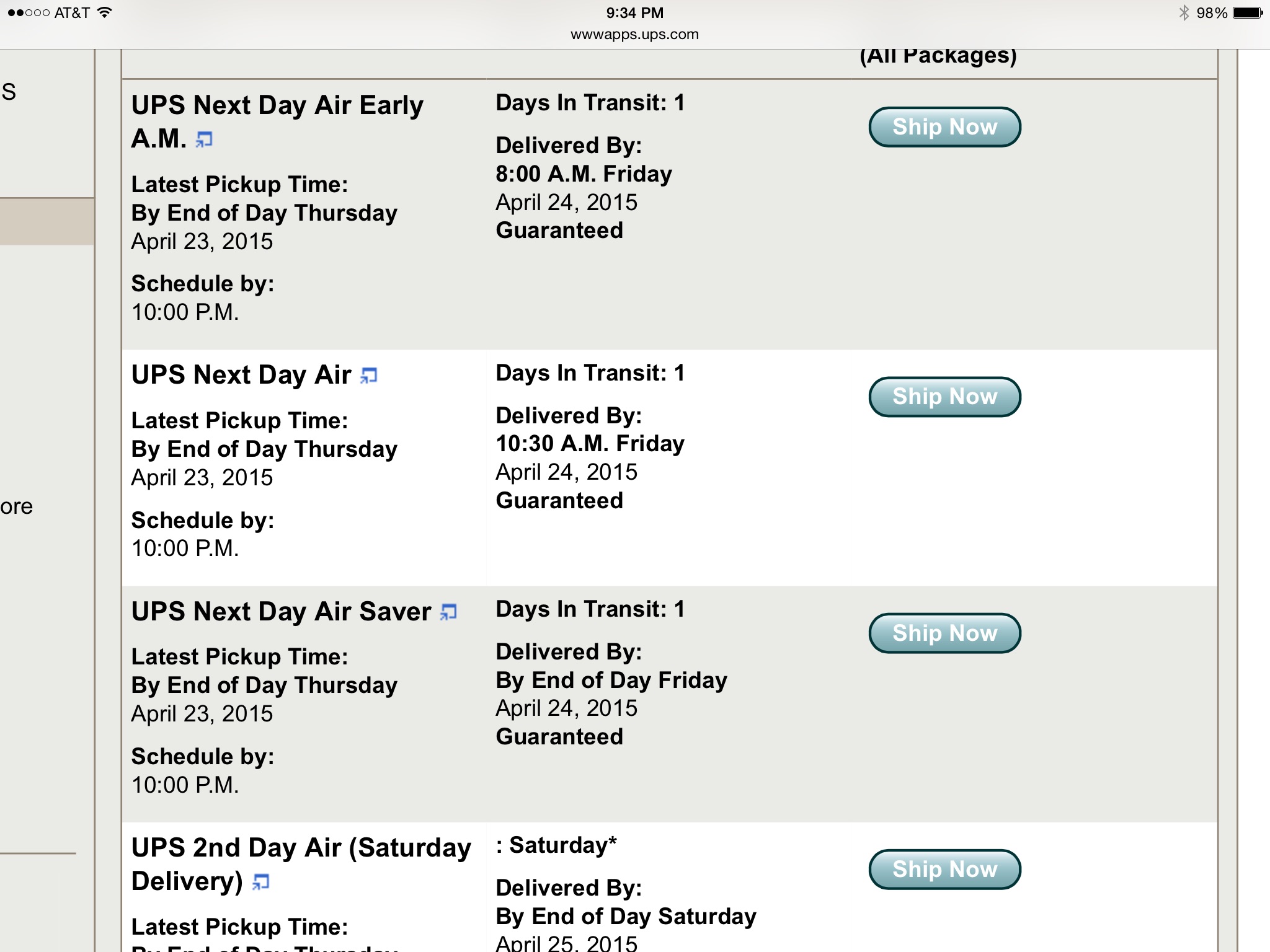
Task: Tap the partially visible 'ore' sidebar link
Action: 16,507
